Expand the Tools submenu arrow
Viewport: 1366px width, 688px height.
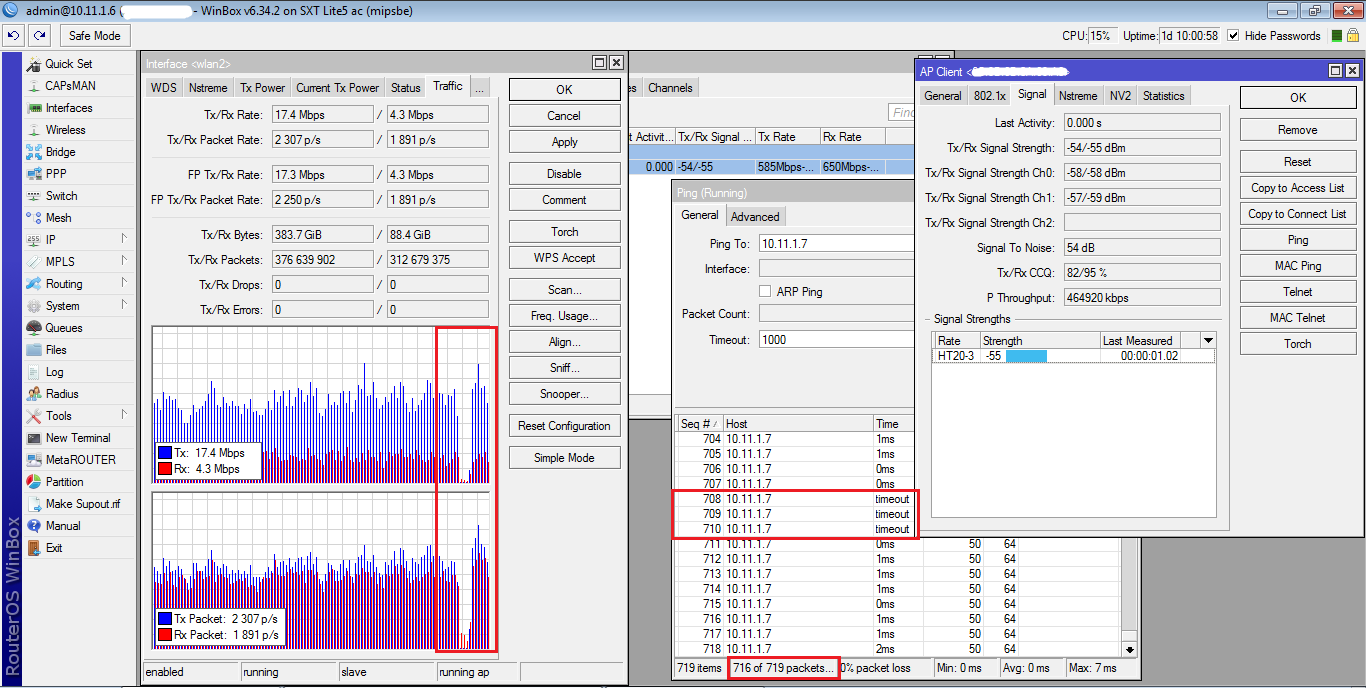(125, 415)
